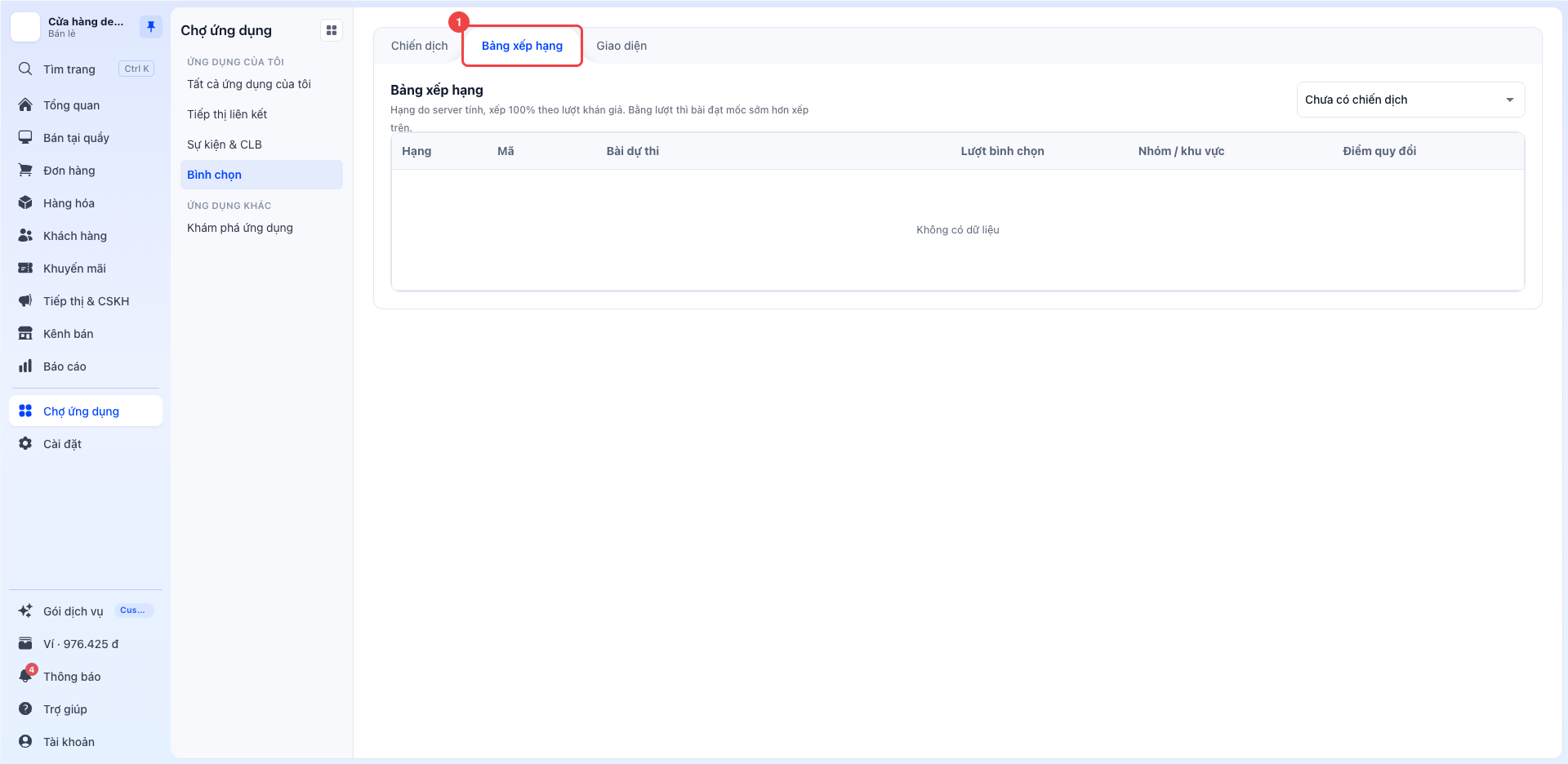Click the Hạng column header

pyautogui.click(x=416, y=151)
